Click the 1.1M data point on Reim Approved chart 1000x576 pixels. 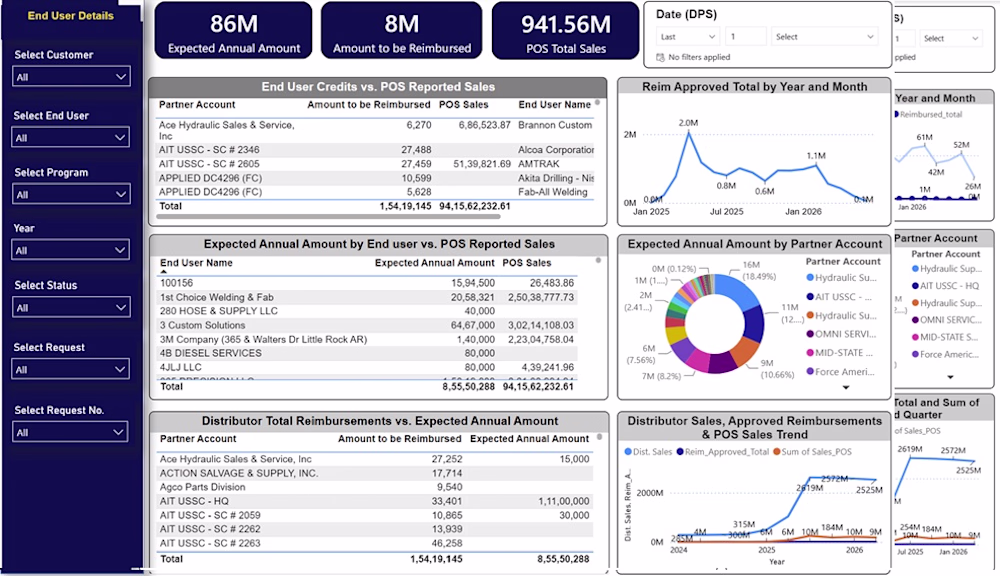[x=816, y=165]
